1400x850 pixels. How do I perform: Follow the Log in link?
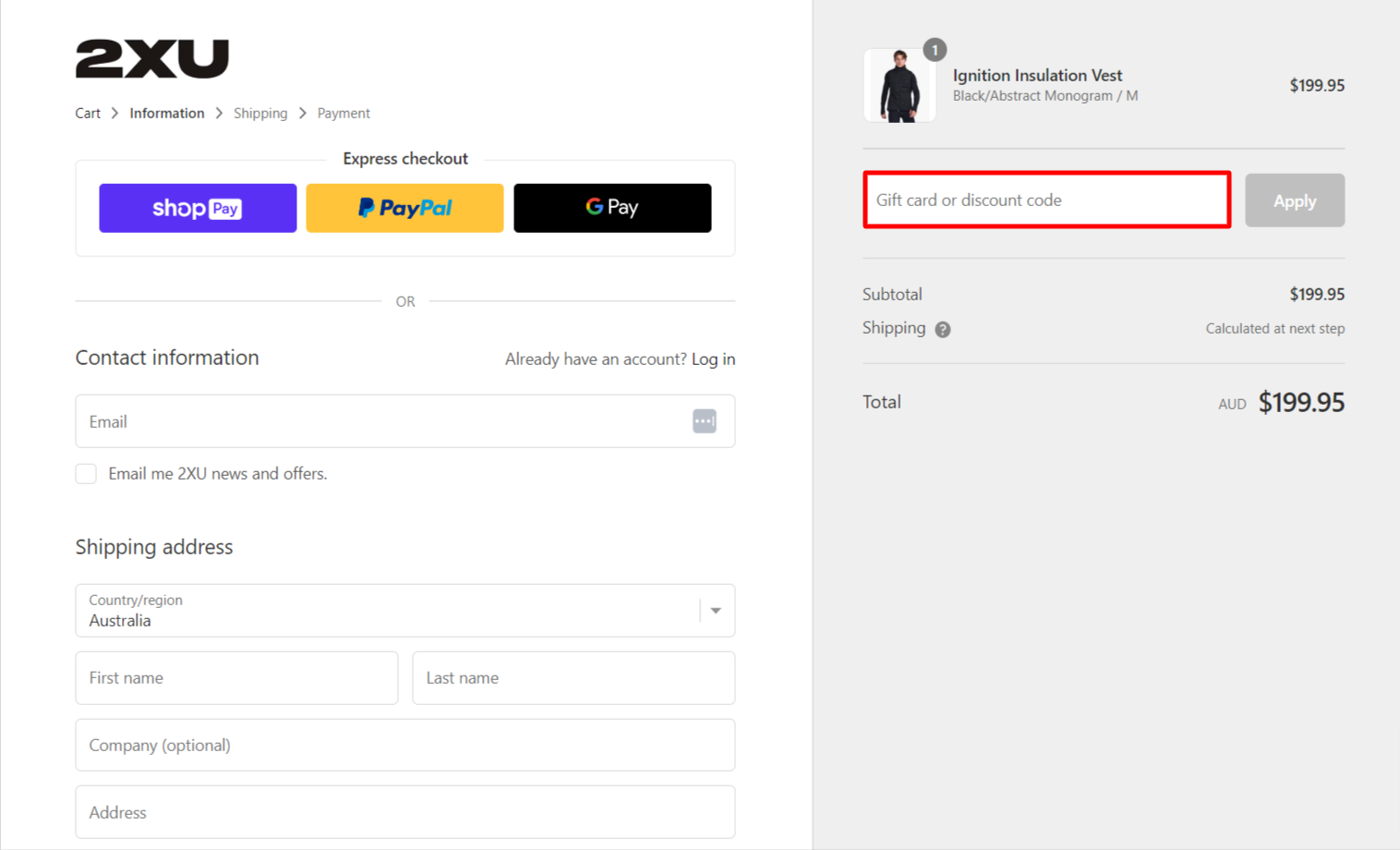point(714,359)
